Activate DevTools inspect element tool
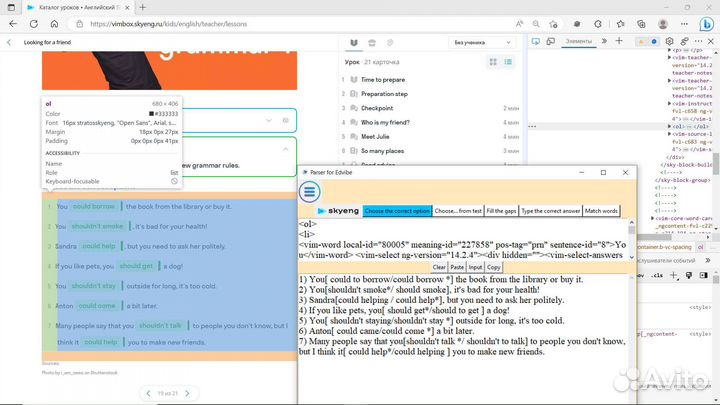 [535, 41]
